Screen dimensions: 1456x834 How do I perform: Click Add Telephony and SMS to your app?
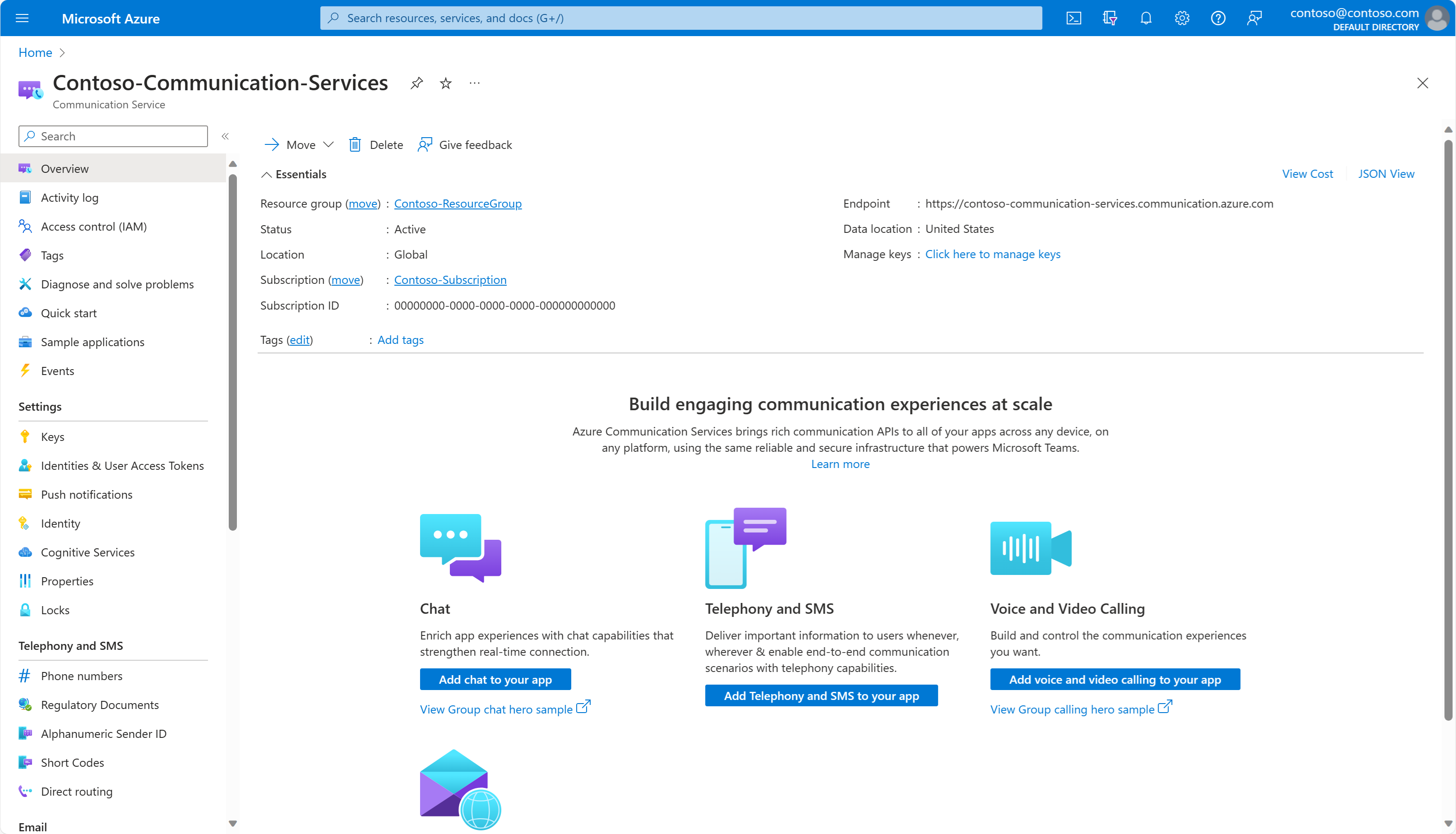[820, 696]
